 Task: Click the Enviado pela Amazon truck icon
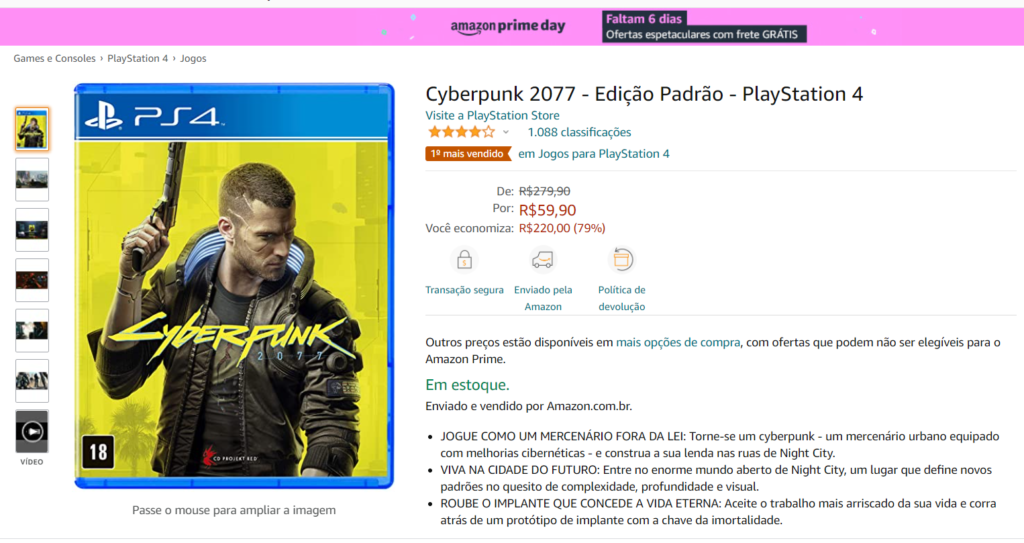(x=543, y=260)
